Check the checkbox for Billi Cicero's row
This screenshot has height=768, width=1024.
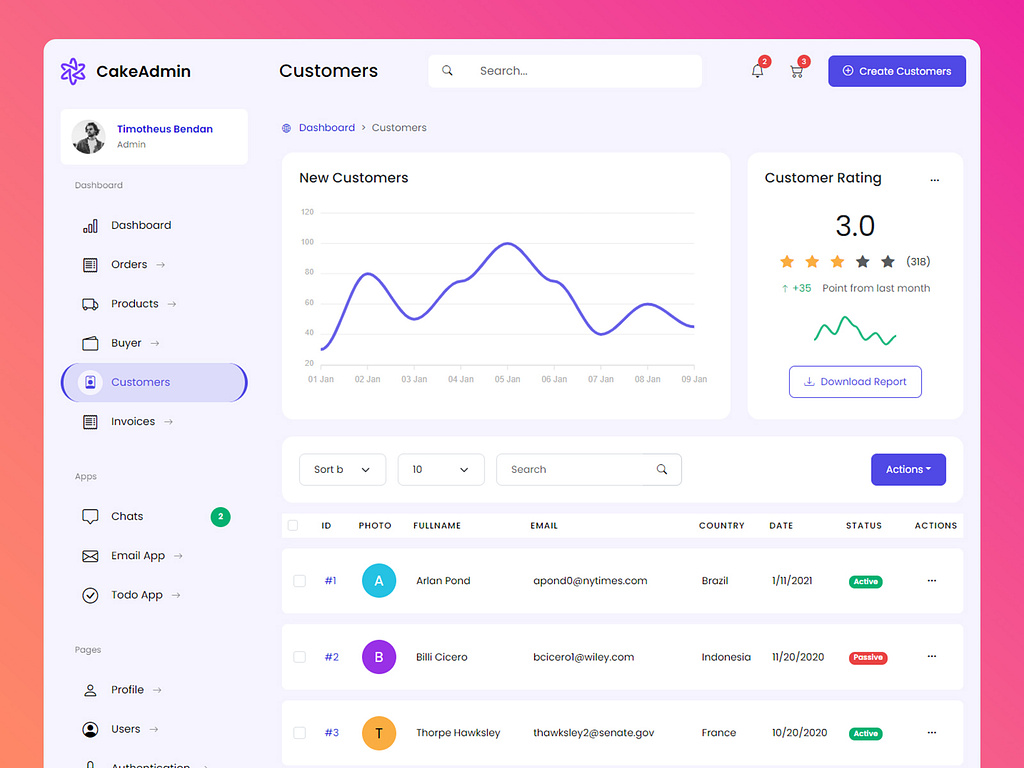[x=299, y=657]
